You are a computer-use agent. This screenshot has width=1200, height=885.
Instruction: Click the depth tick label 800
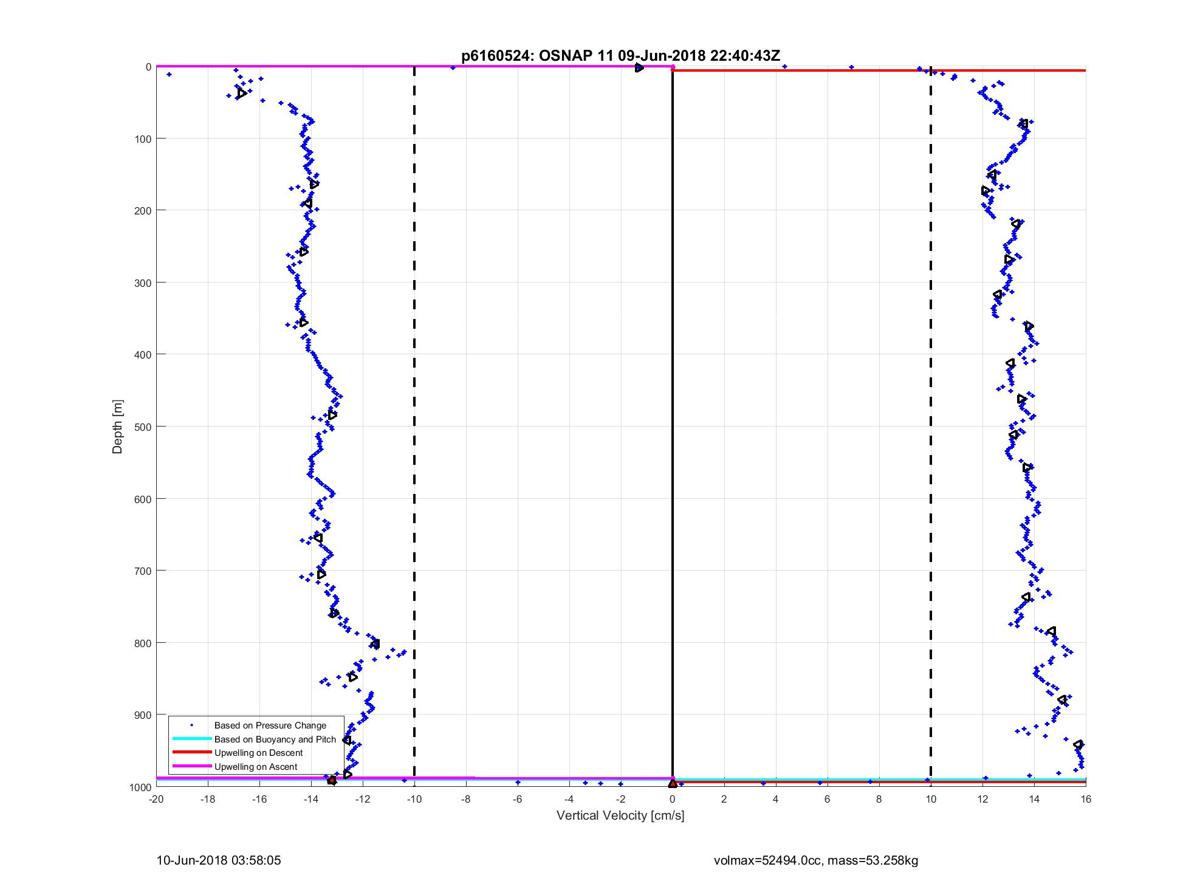[x=141, y=643]
